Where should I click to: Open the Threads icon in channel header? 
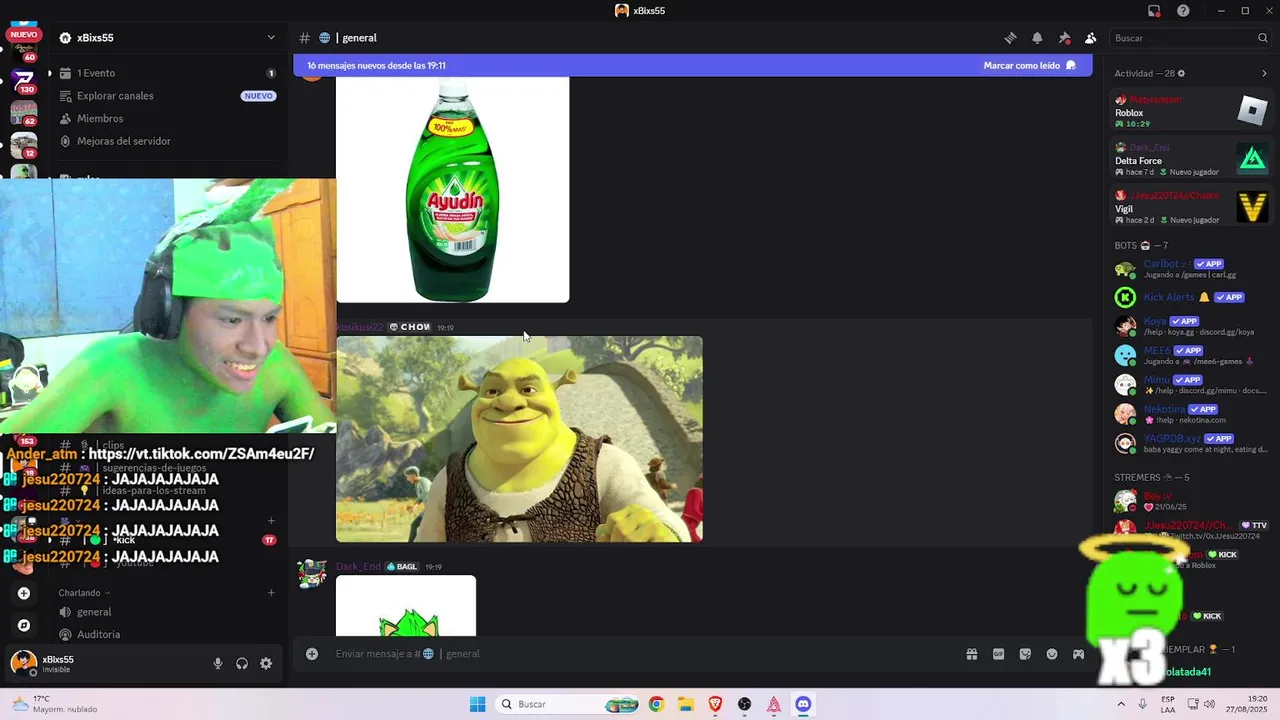point(1010,38)
